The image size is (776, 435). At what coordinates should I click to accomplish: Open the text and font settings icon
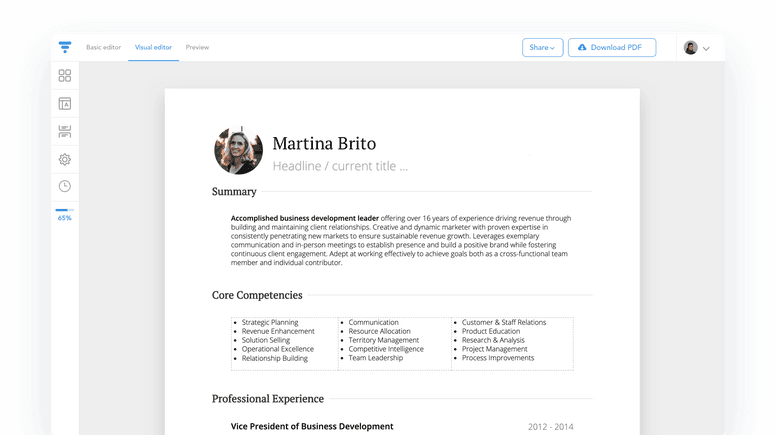(x=65, y=103)
